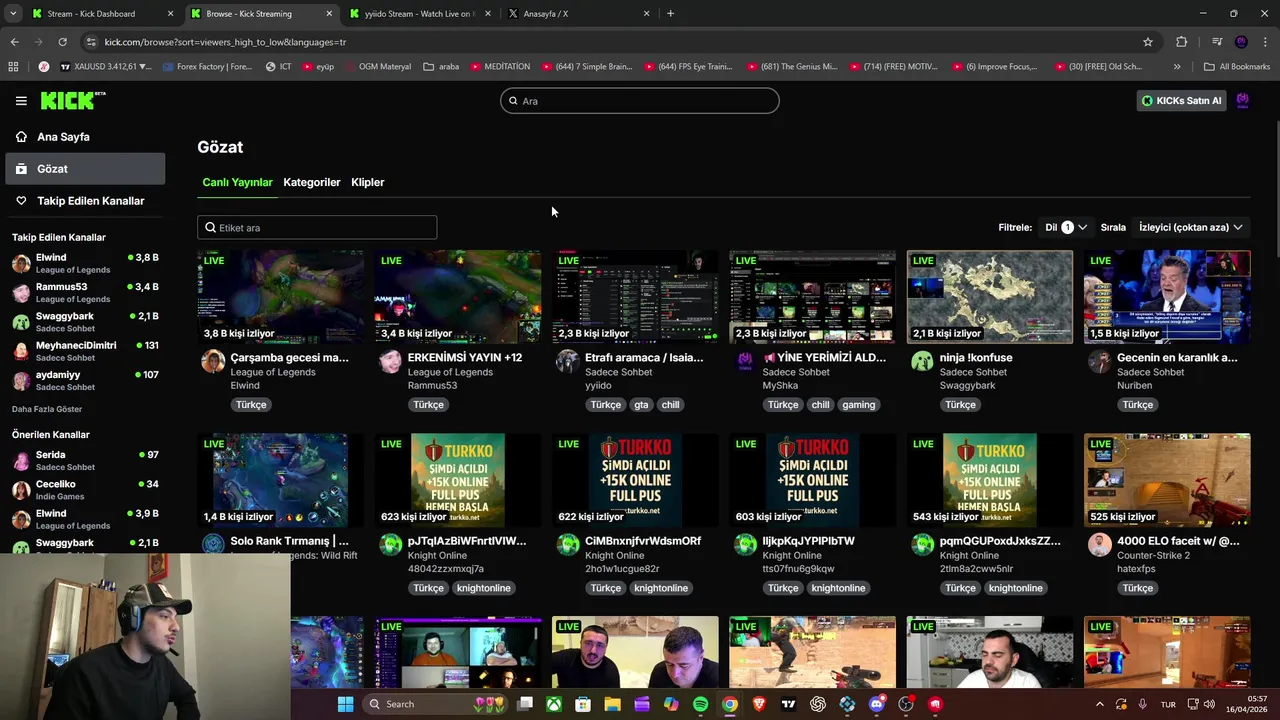
Task: Open the 4000 ELO faceit stream thumbnail
Action: coord(1167,480)
